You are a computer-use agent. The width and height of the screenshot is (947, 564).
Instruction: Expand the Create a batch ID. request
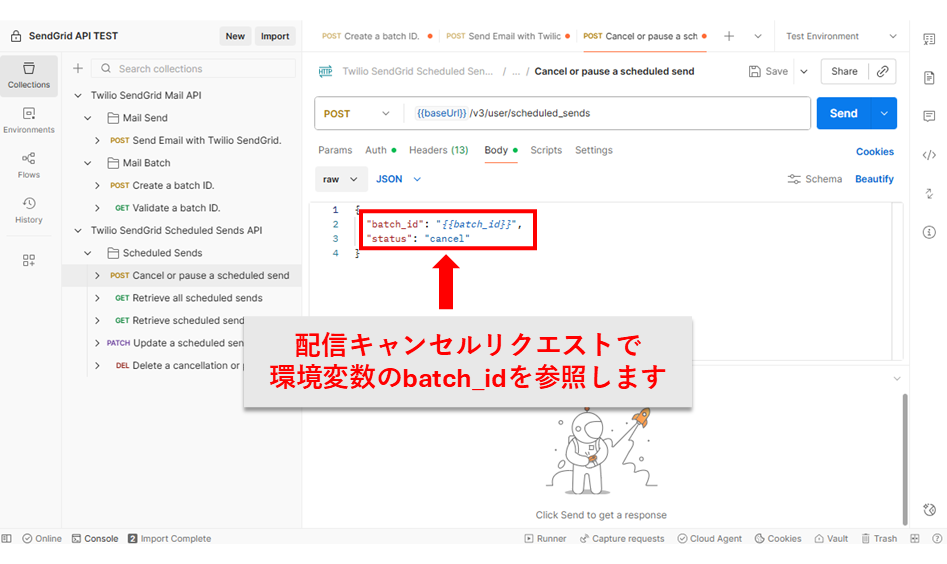tap(97, 185)
